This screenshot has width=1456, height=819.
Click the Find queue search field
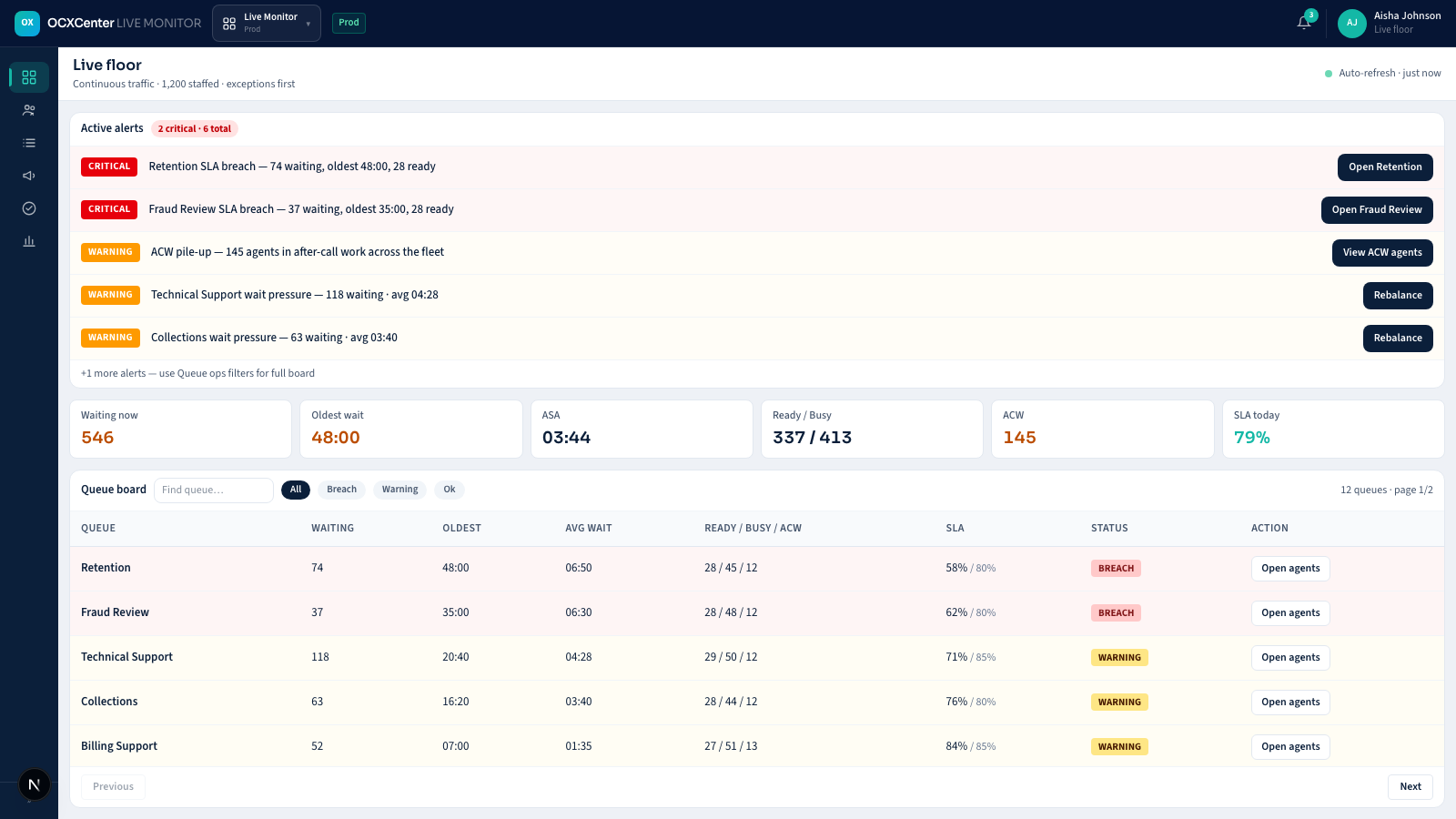[x=214, y=490]
